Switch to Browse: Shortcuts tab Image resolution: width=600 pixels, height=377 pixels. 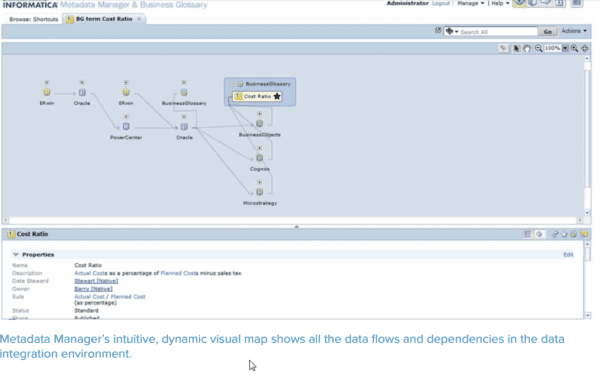[x=34, y=19]
